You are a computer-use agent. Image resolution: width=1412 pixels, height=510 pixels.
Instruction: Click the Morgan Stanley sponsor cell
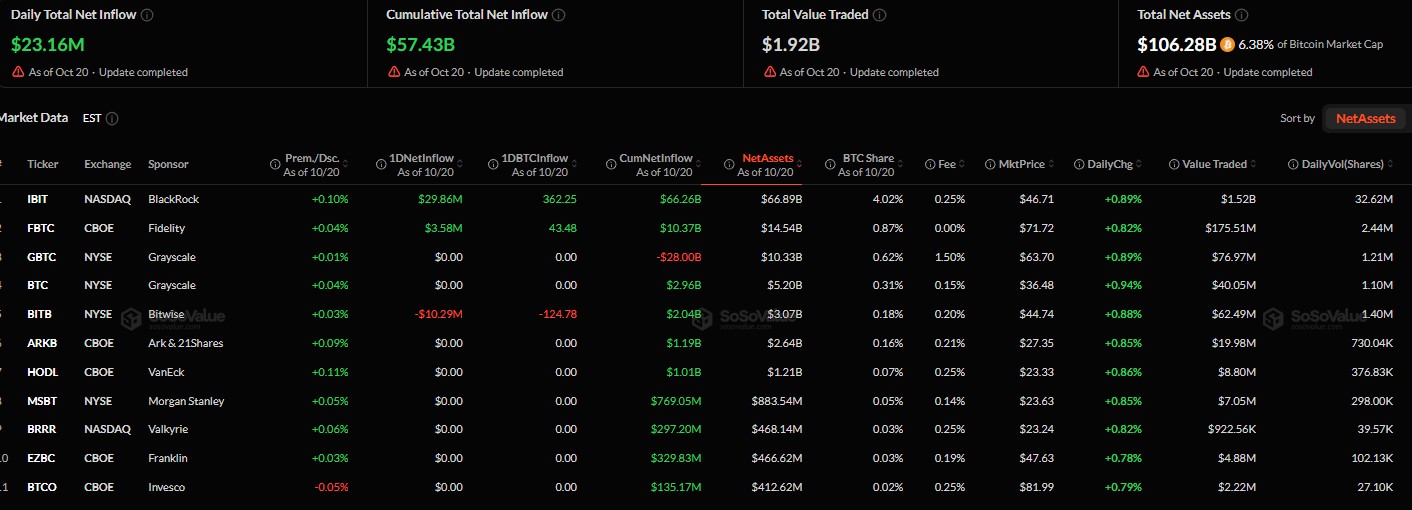186,401
